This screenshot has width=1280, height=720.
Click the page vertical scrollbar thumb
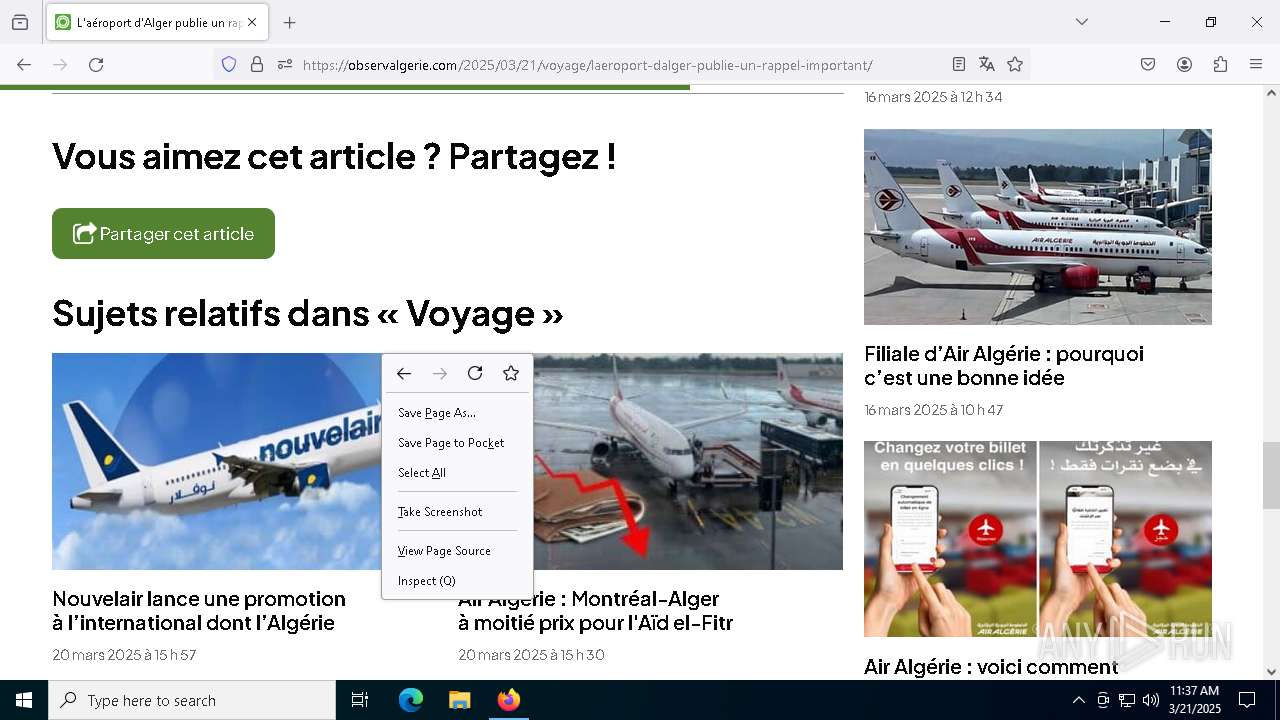pos(1271,475)
